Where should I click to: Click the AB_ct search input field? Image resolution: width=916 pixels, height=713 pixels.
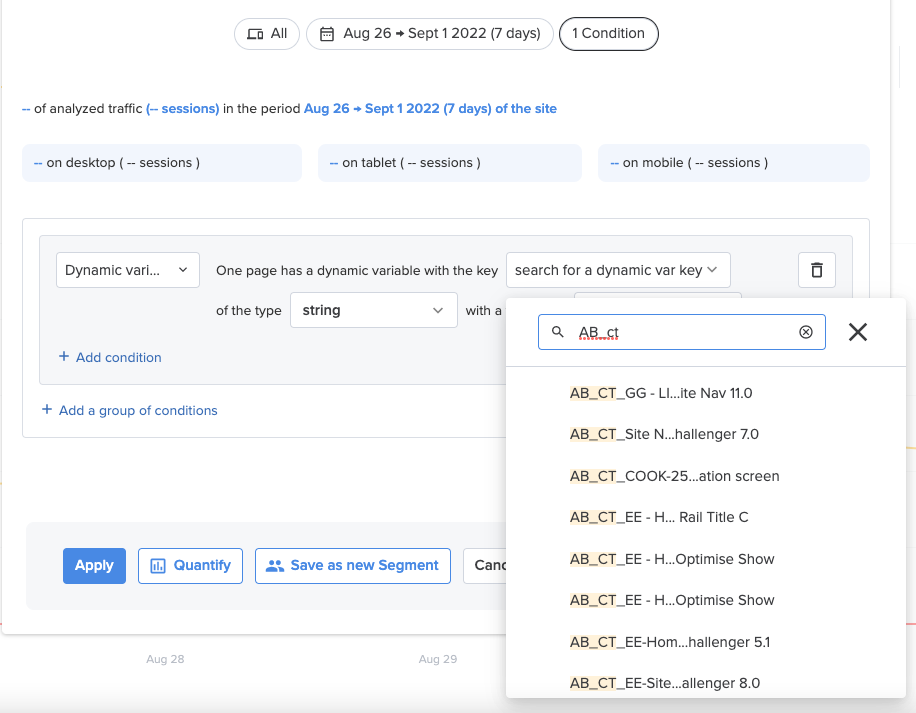click(682, 332)
